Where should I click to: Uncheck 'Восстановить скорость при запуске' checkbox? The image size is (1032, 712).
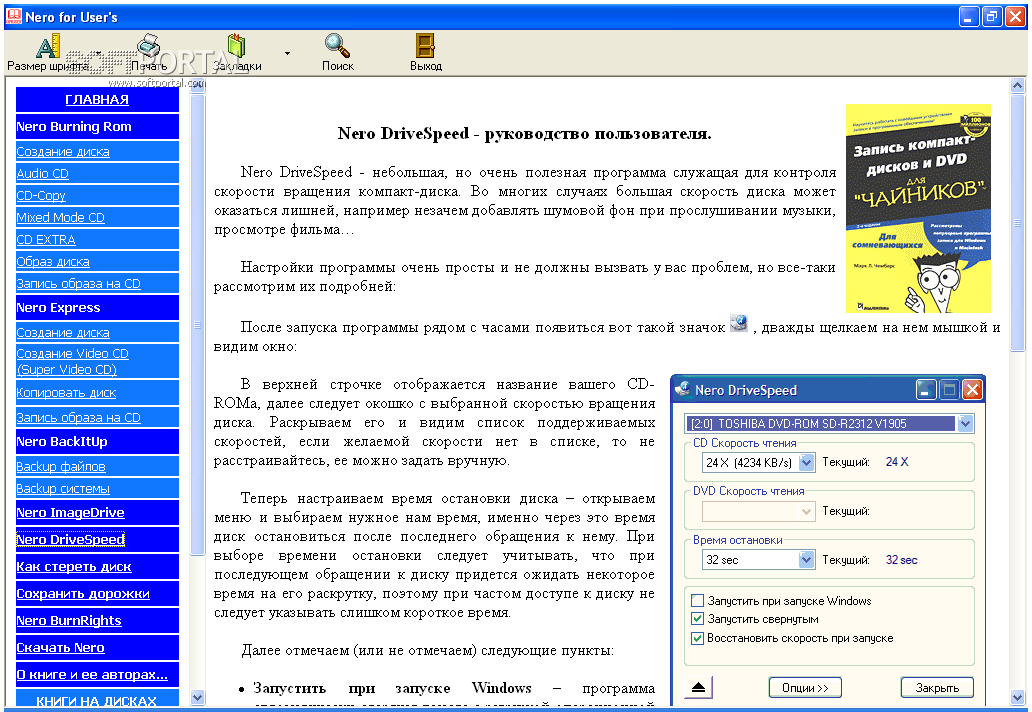[x=698, y=638]
